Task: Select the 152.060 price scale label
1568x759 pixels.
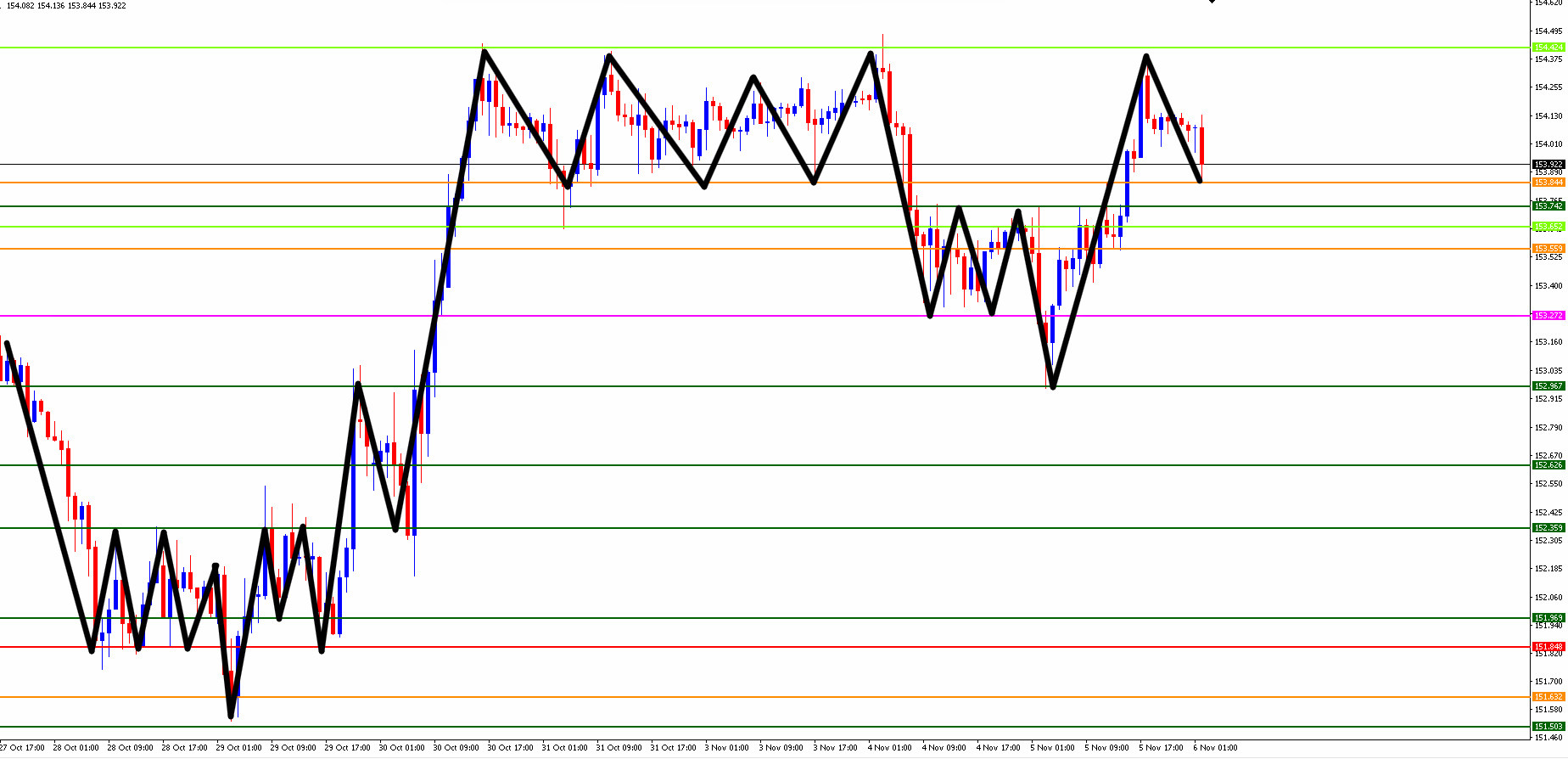Action: 1548,598
